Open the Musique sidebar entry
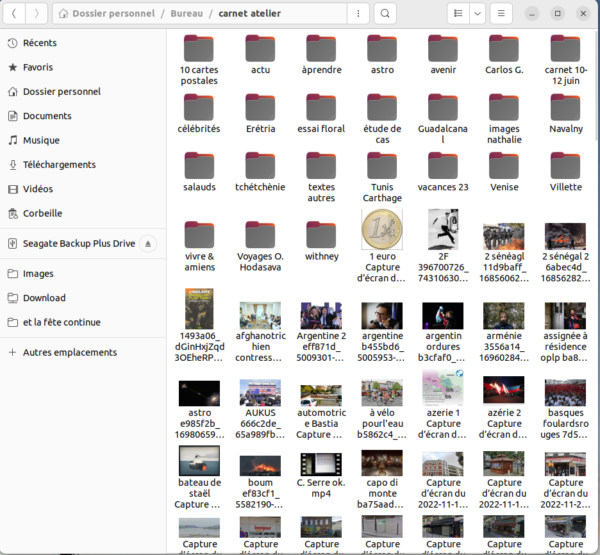The height and width of the screenshot is (555, 600). click(x=41, y=140)
